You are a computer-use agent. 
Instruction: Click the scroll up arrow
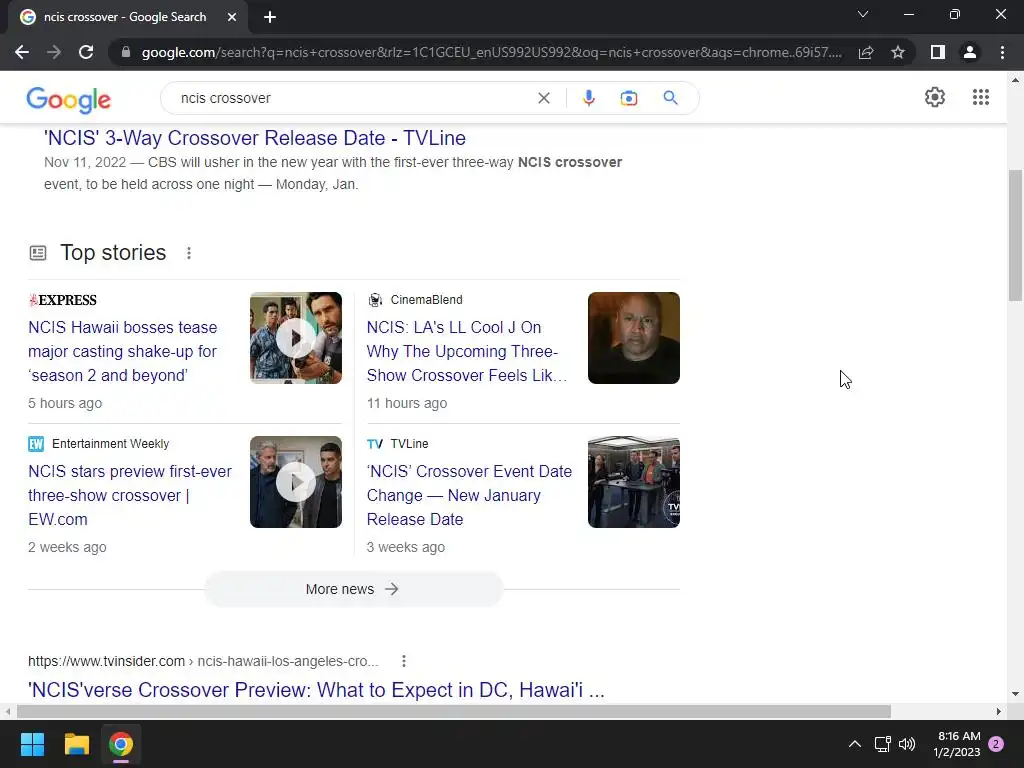tap(1015, 80)
